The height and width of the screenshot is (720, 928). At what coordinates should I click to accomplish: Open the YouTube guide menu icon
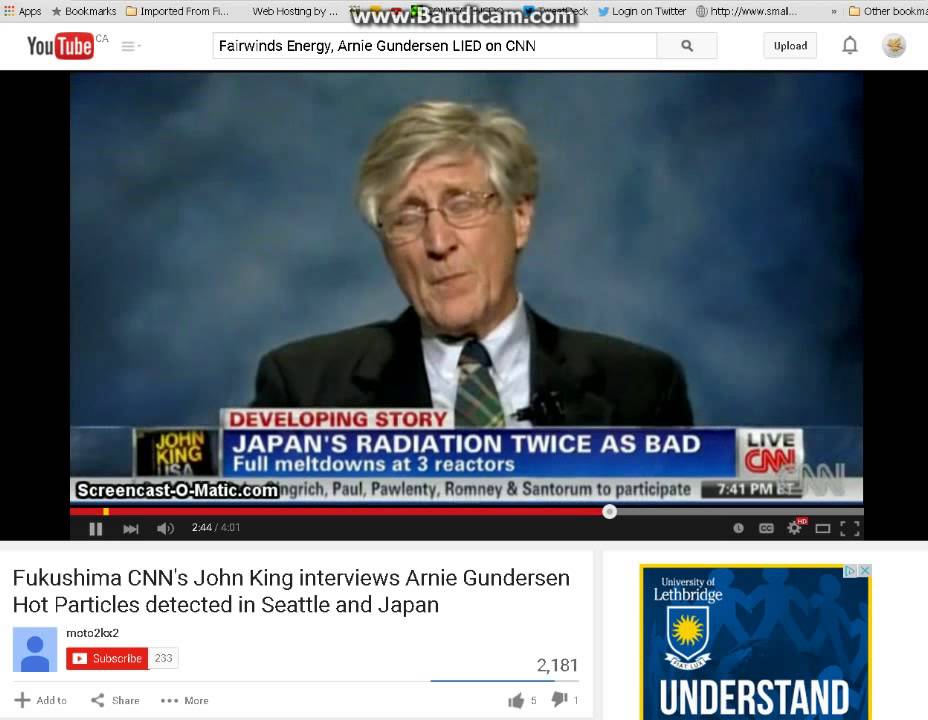tap(130, 46)
